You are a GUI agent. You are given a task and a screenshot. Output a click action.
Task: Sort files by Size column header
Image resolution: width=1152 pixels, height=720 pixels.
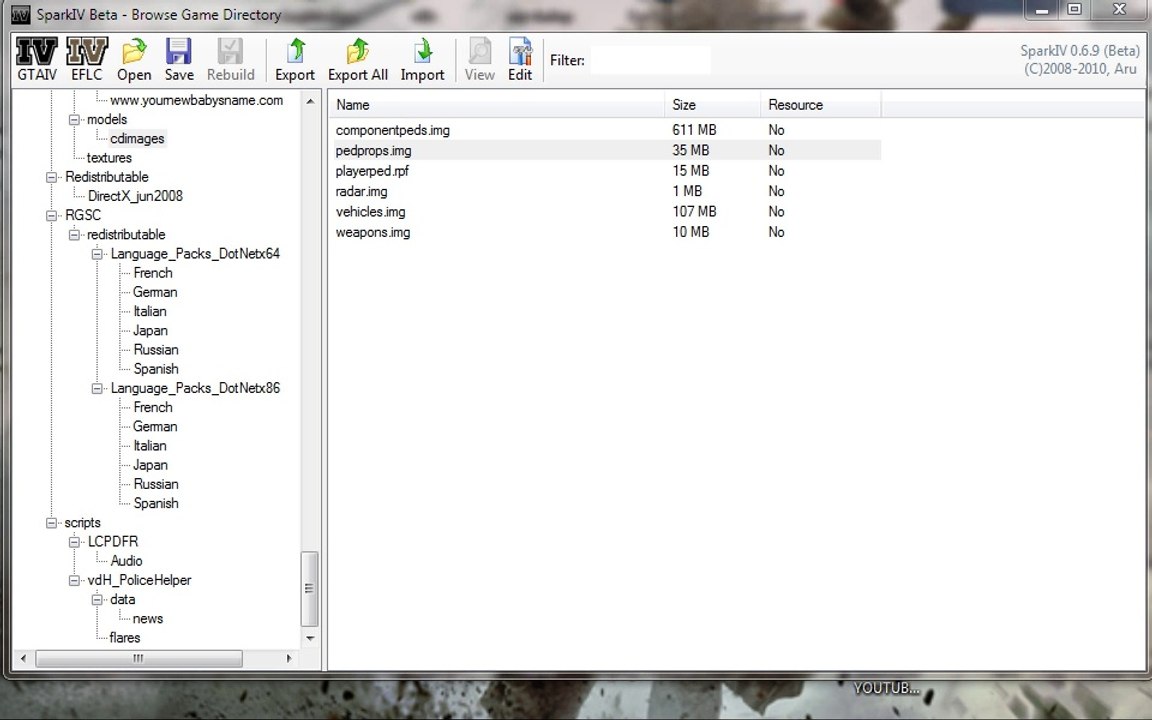click(713, 105)
